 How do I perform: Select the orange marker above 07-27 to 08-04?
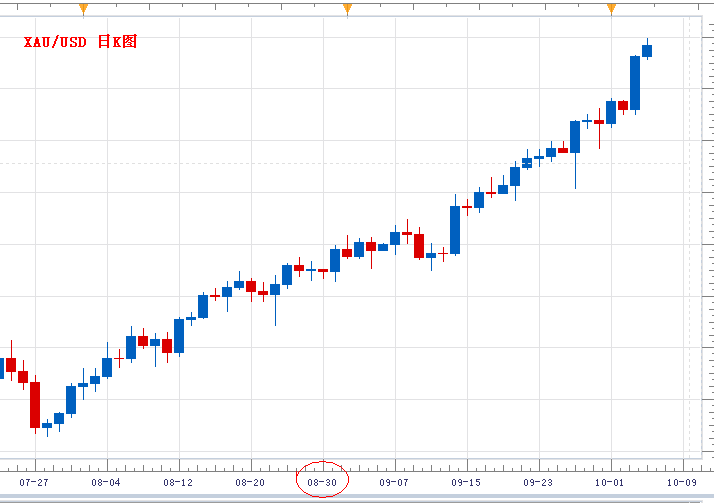click(83, 9)
